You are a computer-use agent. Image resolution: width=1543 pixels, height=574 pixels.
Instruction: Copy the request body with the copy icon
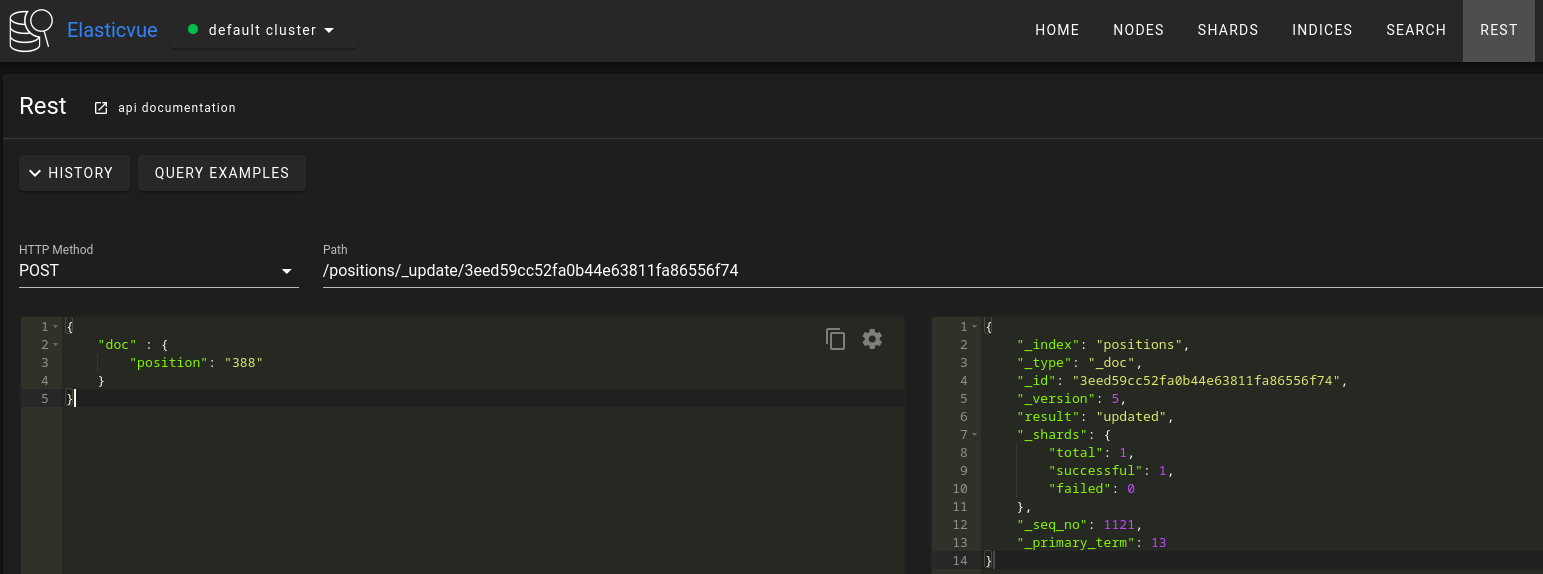pyautogui.click(x=836, y=339)
